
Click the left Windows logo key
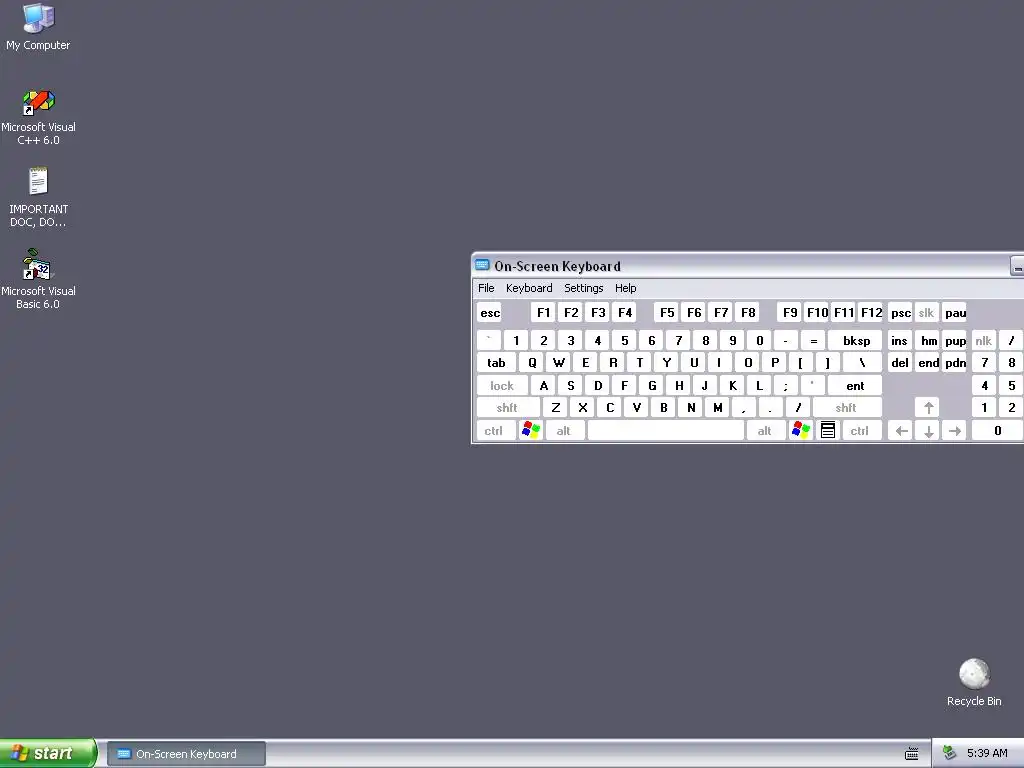530,430
